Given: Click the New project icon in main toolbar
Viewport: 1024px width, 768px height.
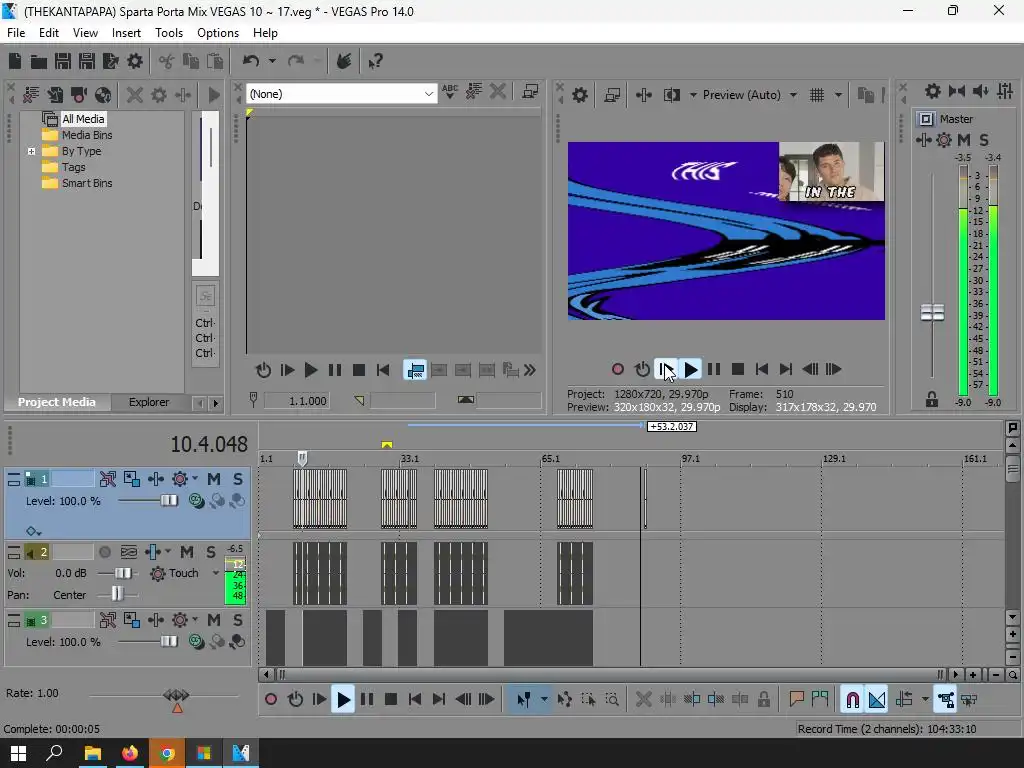Looking at the screenshot, I should pos(15,61).
